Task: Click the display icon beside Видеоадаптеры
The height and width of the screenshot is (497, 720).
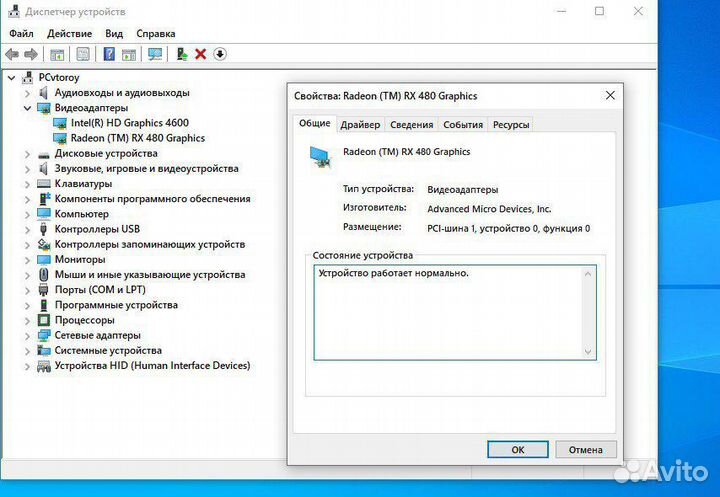Action: [x=44, y=108]
